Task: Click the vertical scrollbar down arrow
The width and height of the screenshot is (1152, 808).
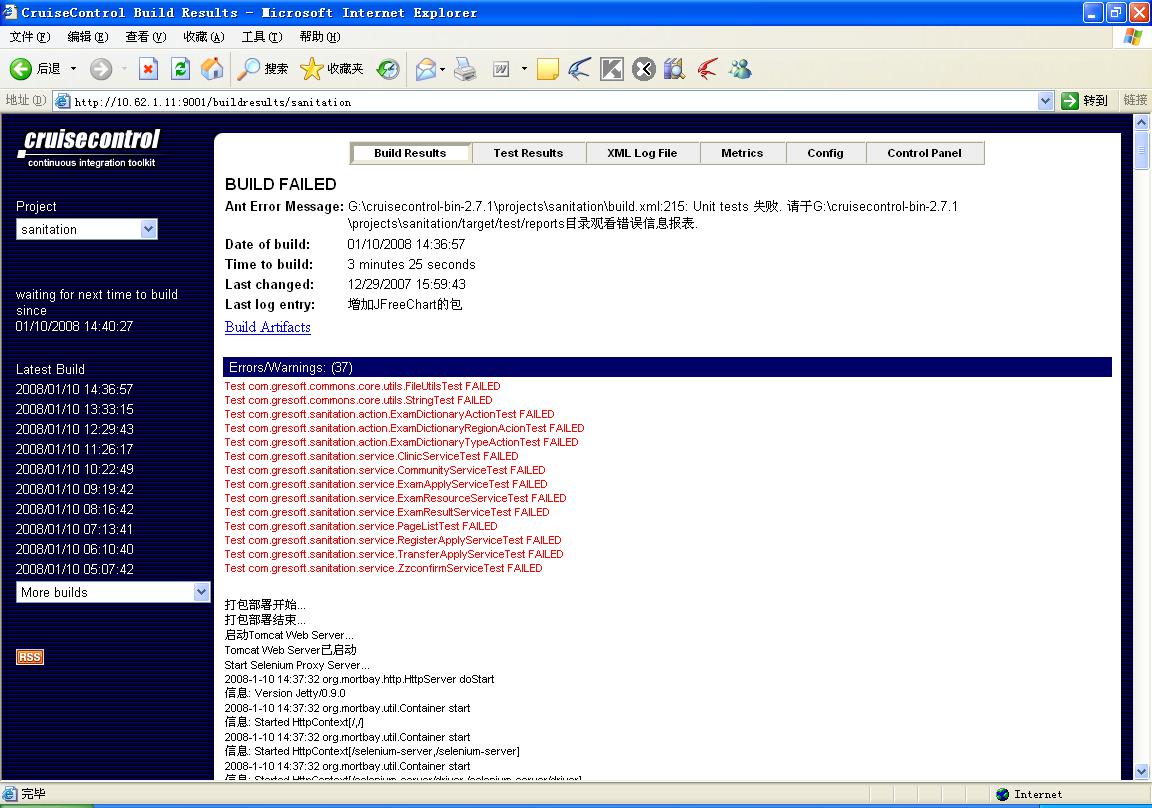Action: 1141,771
